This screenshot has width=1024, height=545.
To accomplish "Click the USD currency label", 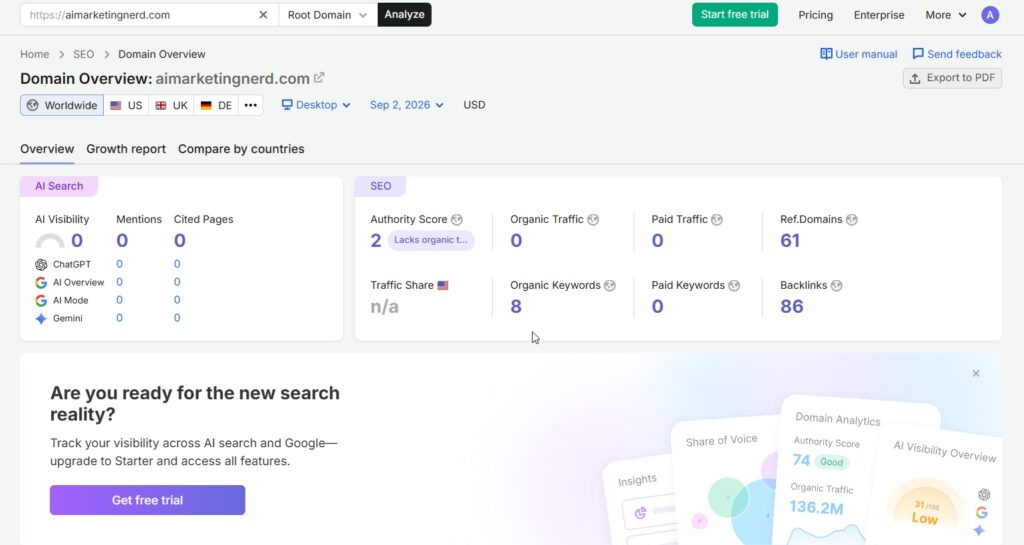I will [x=474, y=105].
